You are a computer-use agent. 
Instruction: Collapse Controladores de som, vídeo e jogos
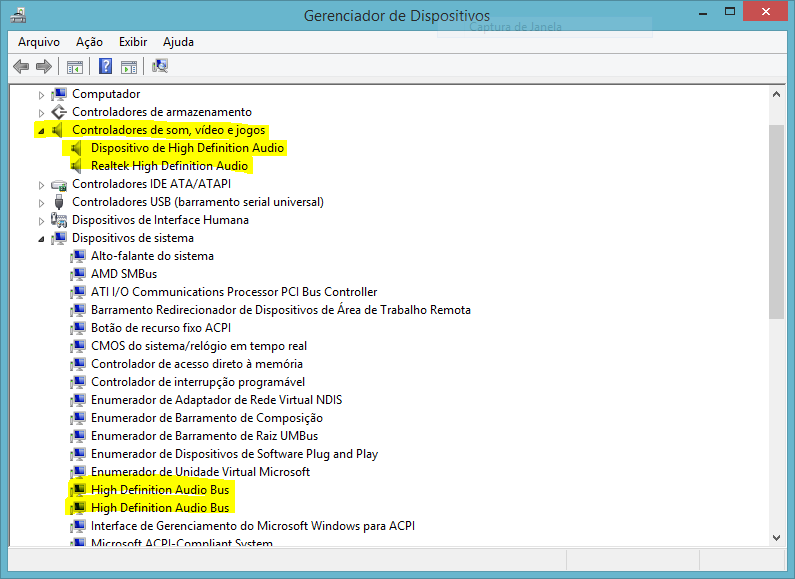pyautogui.click(x=42, y=131)
